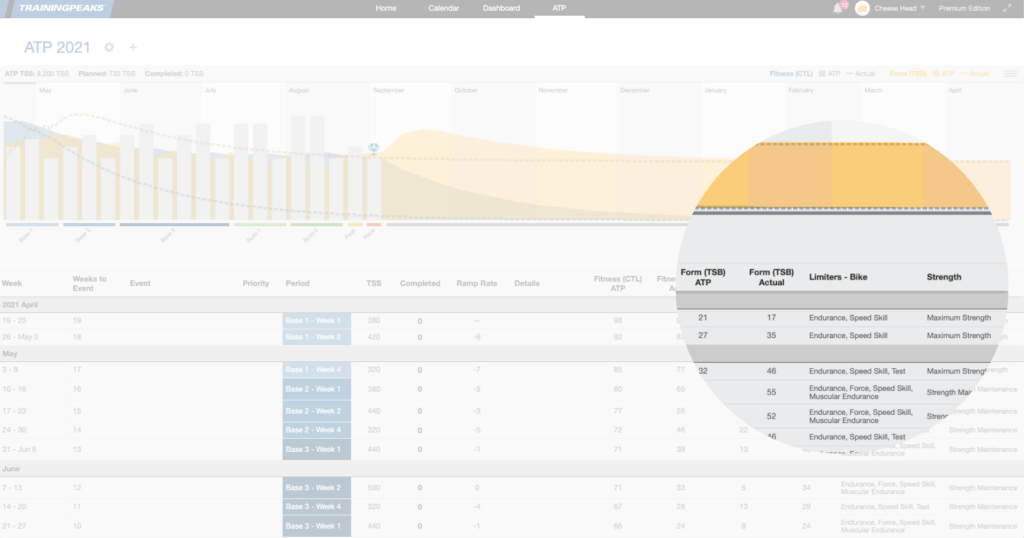The height and width of the screenshot is (538, 1024).
Task: Go to the Dashboard tab
Action: pyautogui.click(x=501, y=8)
